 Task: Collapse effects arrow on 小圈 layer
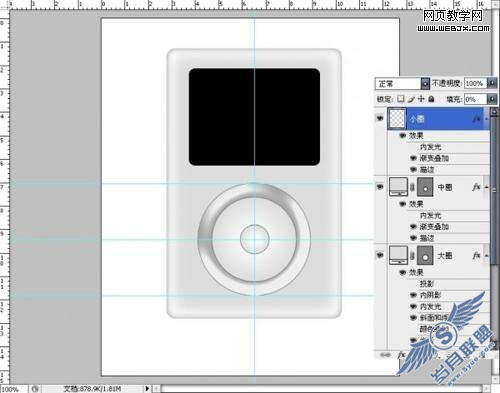click(486, 119)
